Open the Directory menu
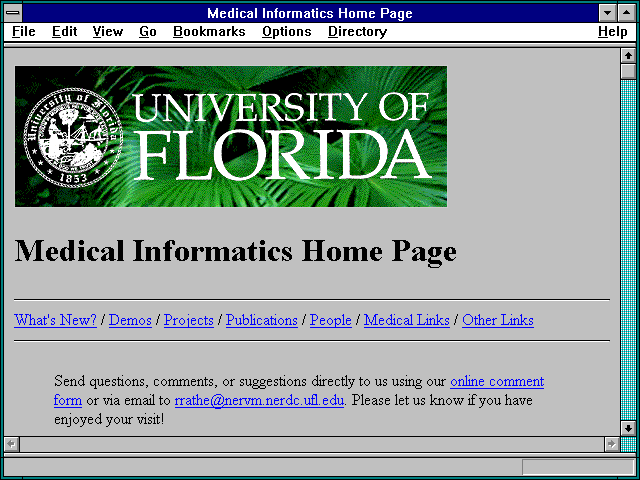Screen dimensions: 640x480 pos(358,31)
